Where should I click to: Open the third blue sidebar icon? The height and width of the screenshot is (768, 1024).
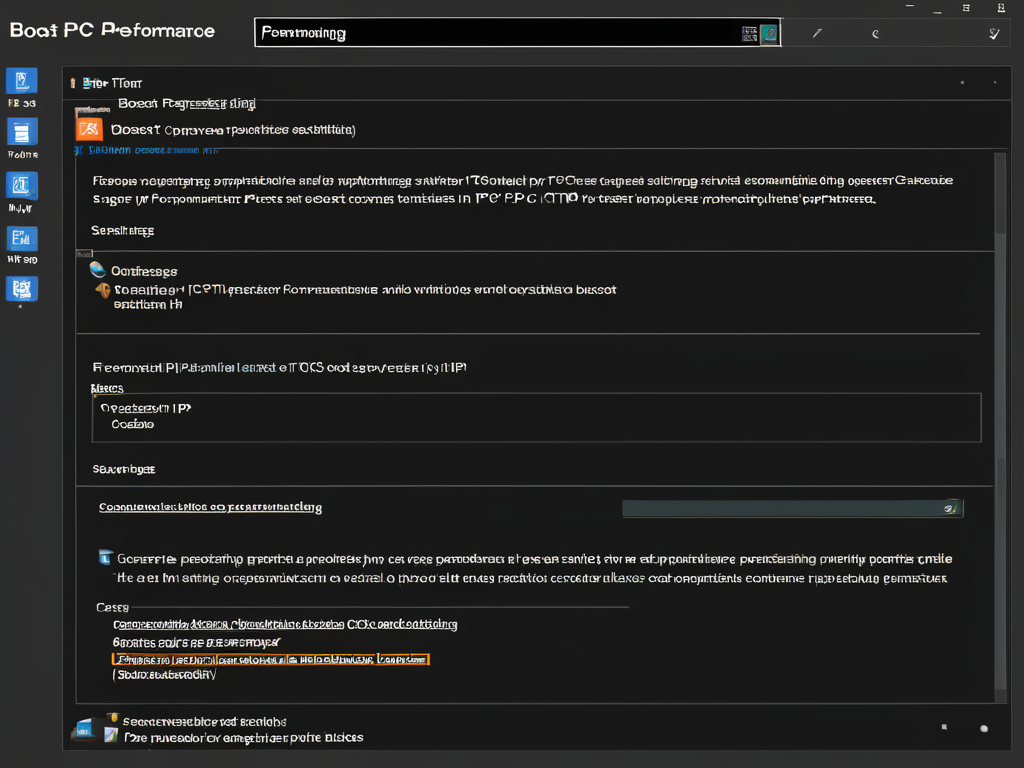(x=21, y=185)
